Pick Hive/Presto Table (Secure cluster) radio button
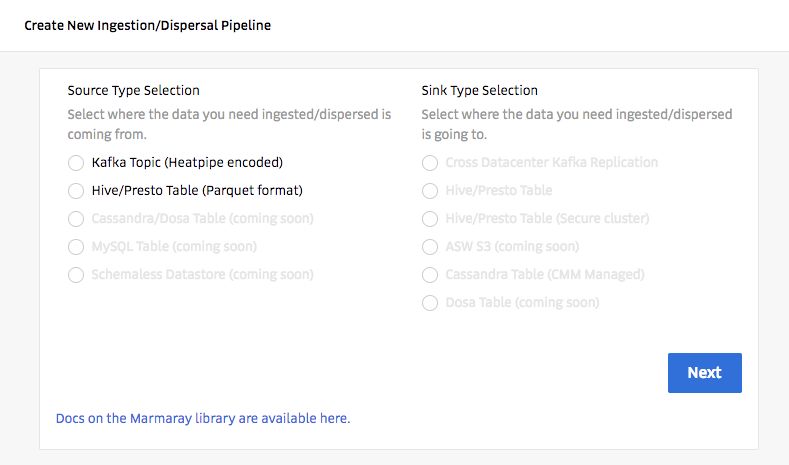789x465 pixels. click(x=430, y=219)
